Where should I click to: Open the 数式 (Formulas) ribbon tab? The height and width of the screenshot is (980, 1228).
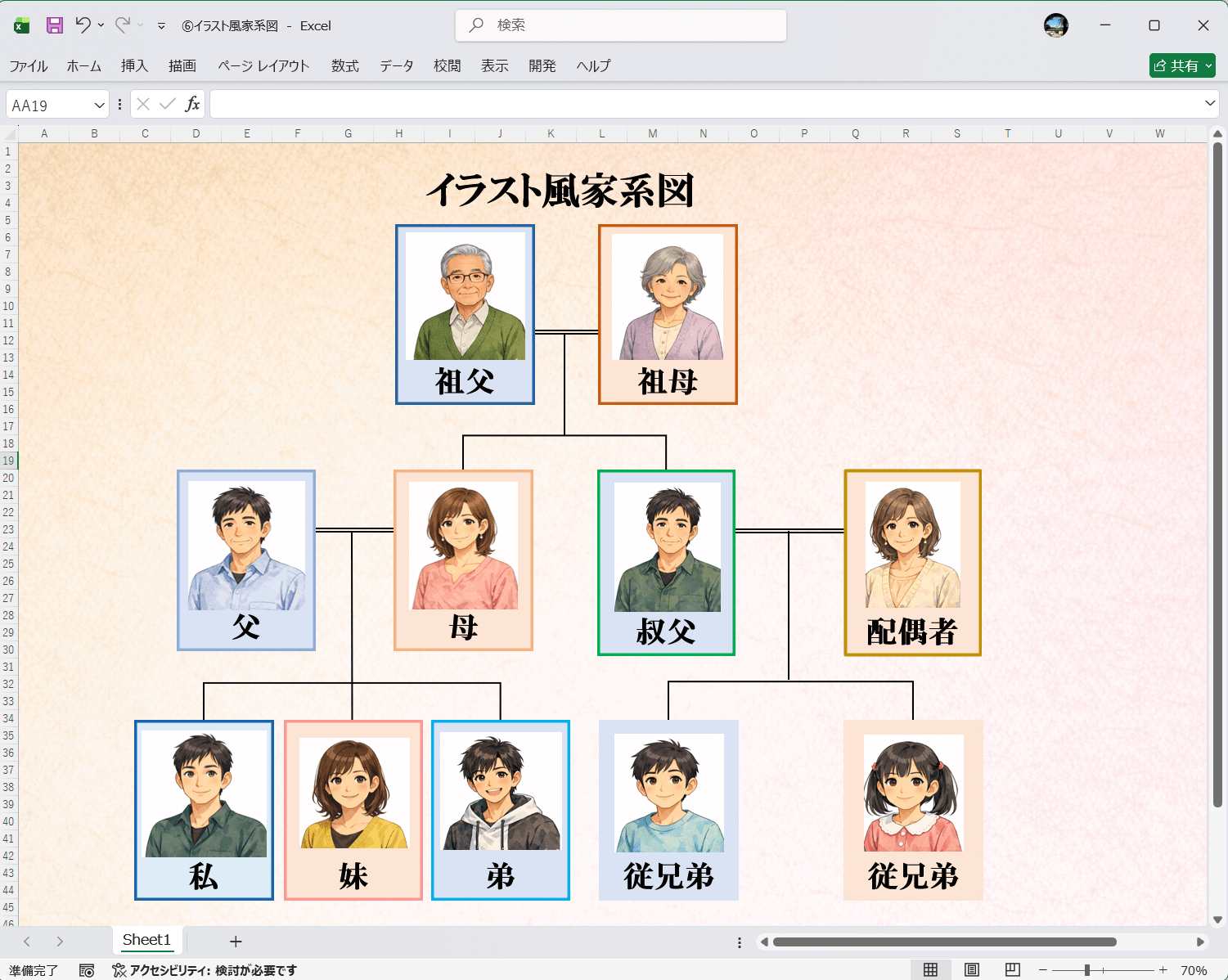tap(344, 65)
